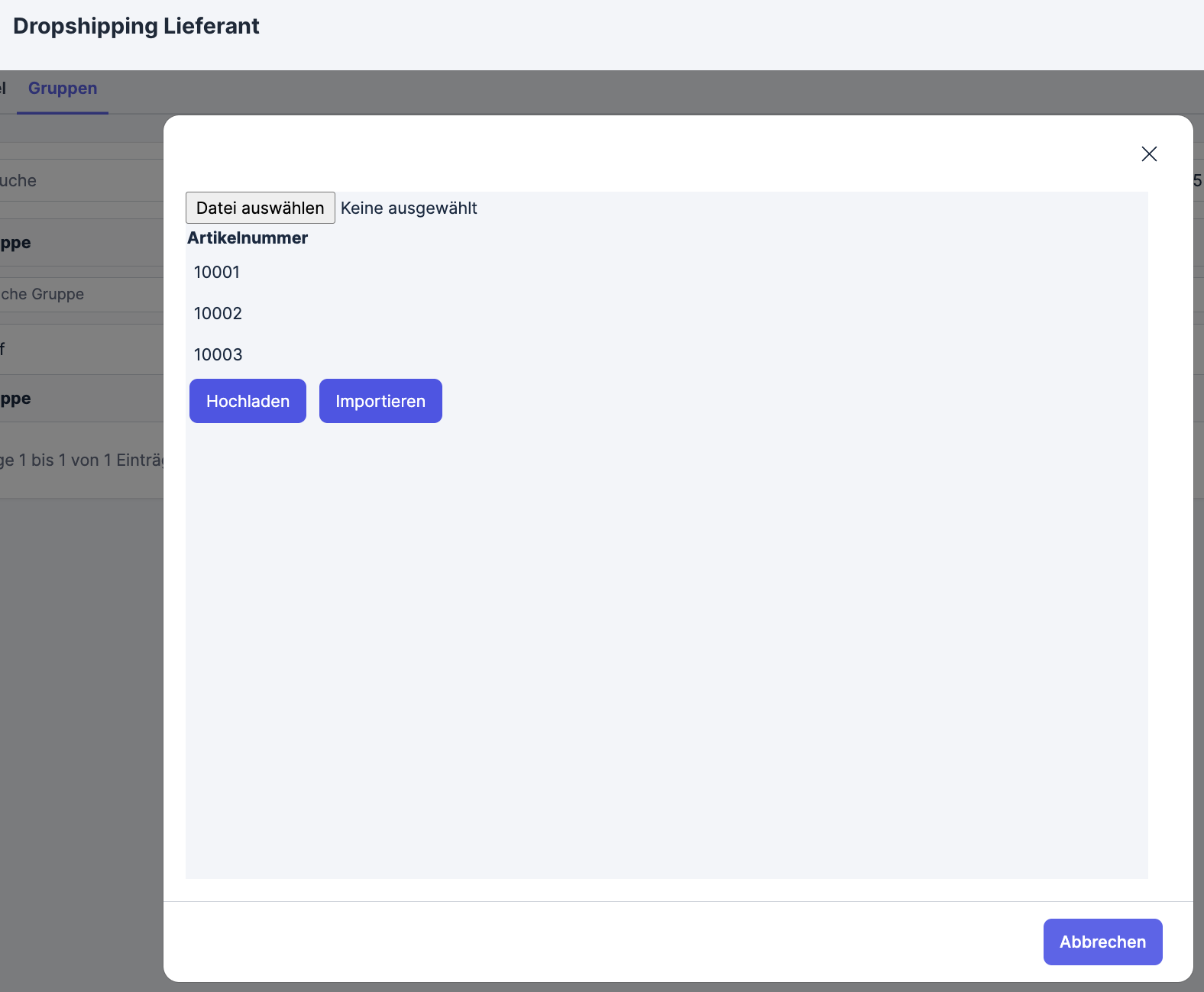Close the dialog with the X icon

(x=1148, y=154)
